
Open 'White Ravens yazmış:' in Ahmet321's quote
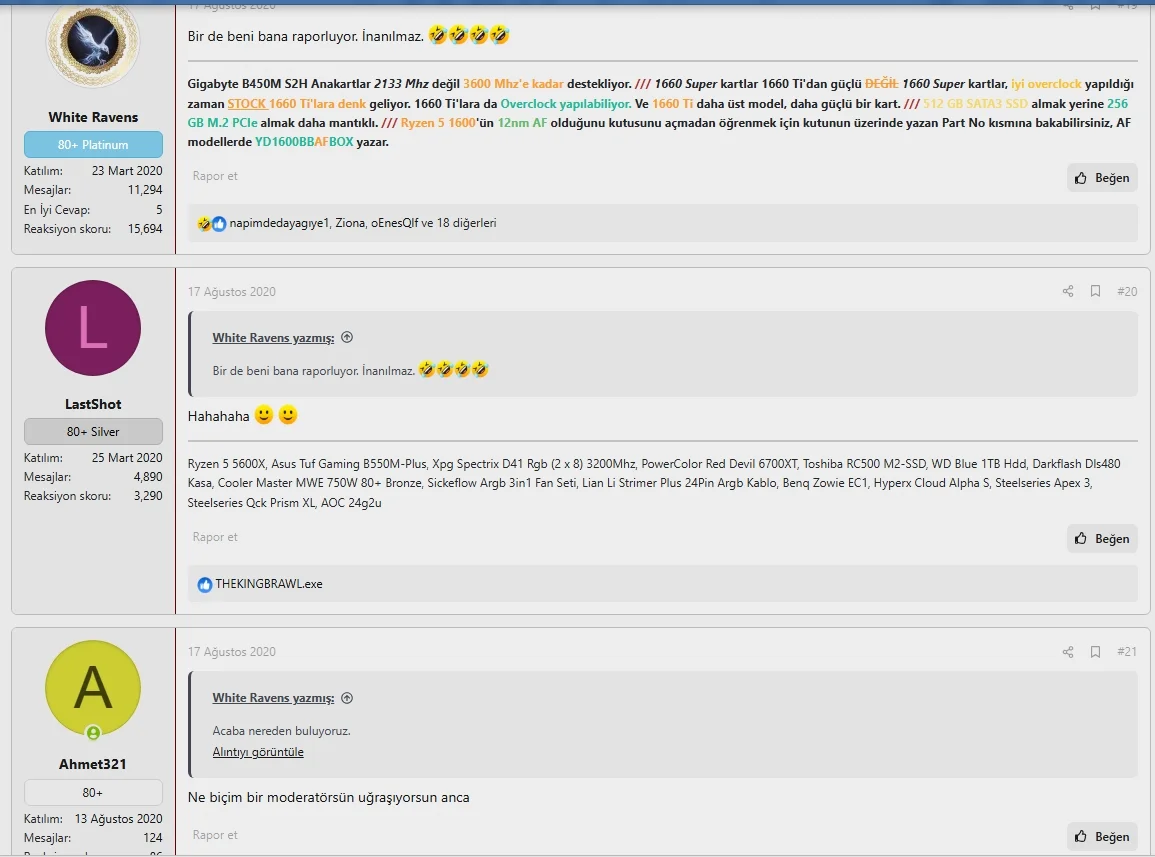pos(273,698)
